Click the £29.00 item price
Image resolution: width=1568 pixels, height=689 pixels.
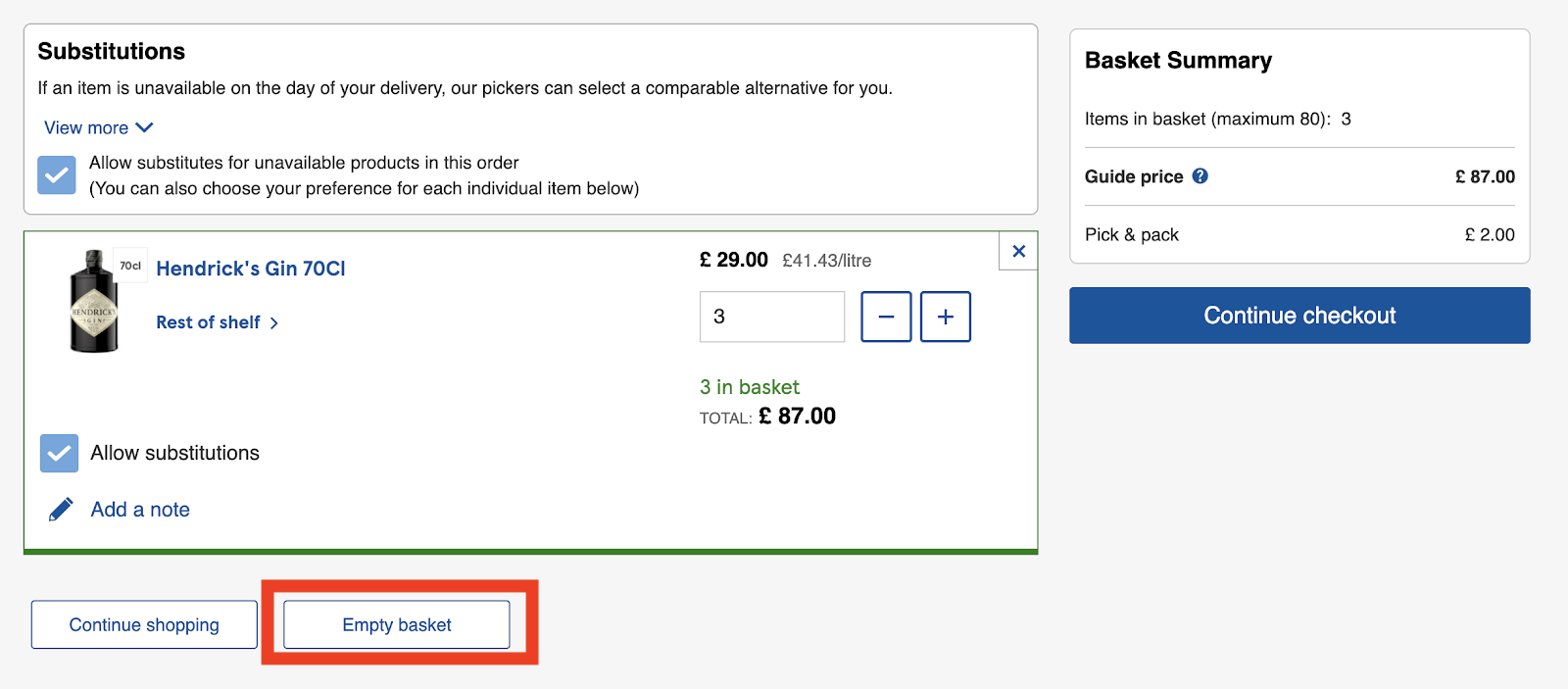tap(733, 260)
